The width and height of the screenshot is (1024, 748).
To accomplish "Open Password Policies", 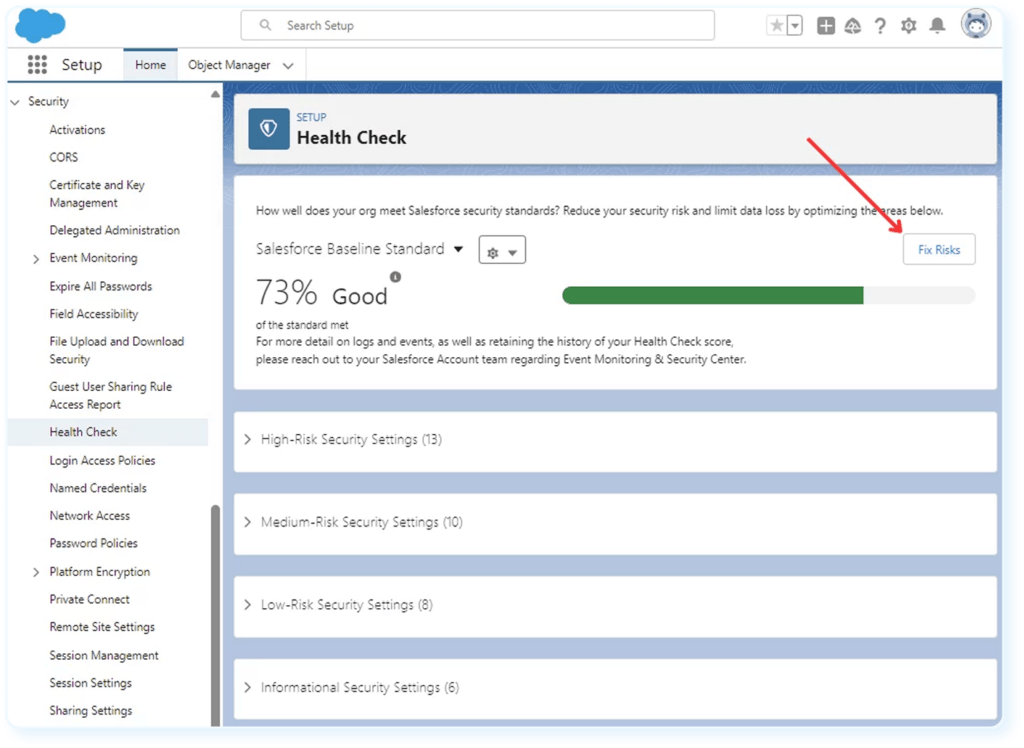I will pyautogui.click(x=93, y=544).
